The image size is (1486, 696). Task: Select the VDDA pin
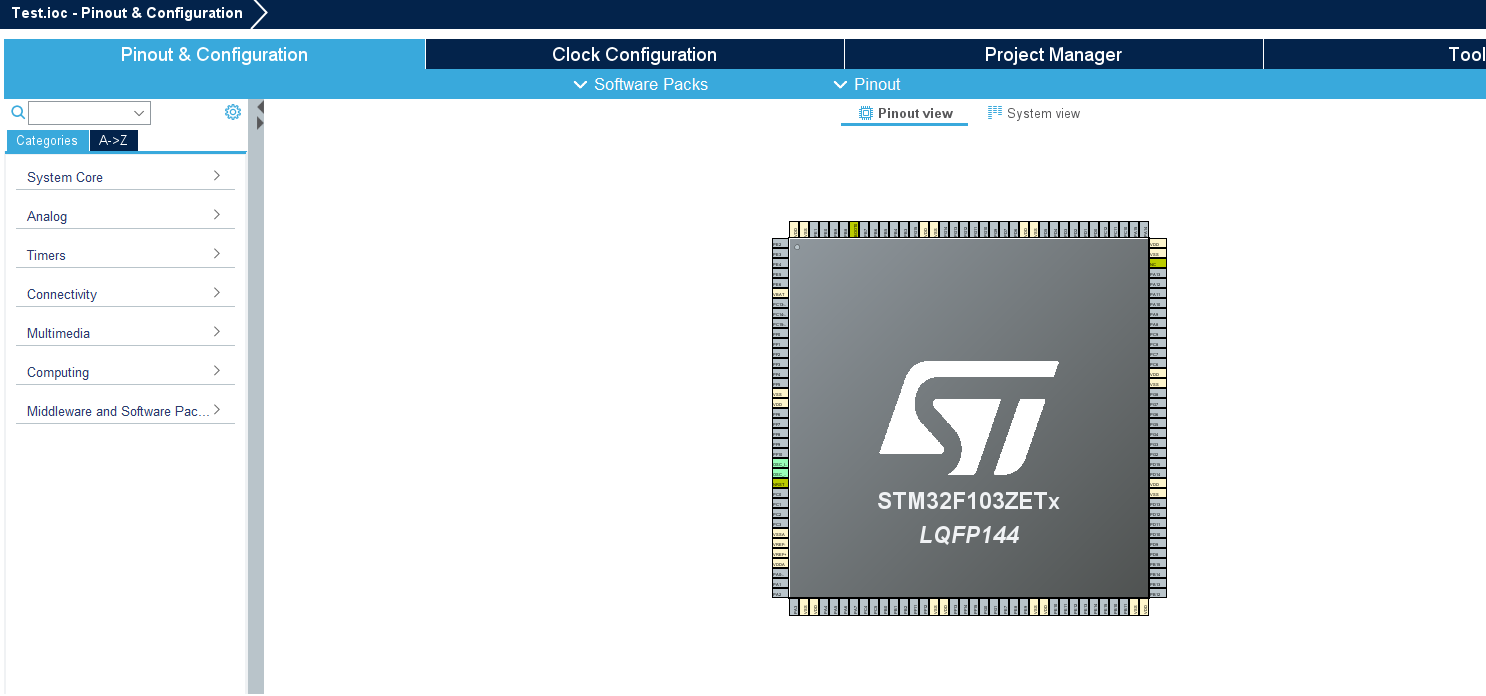click(780, 563)
